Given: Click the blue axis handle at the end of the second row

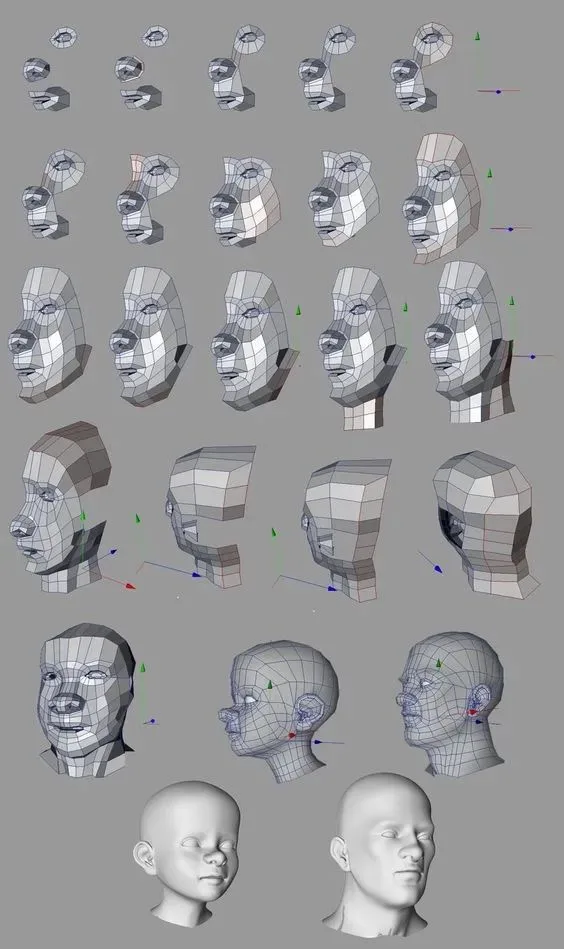Looking at the screenshot, I should point(510,229).
